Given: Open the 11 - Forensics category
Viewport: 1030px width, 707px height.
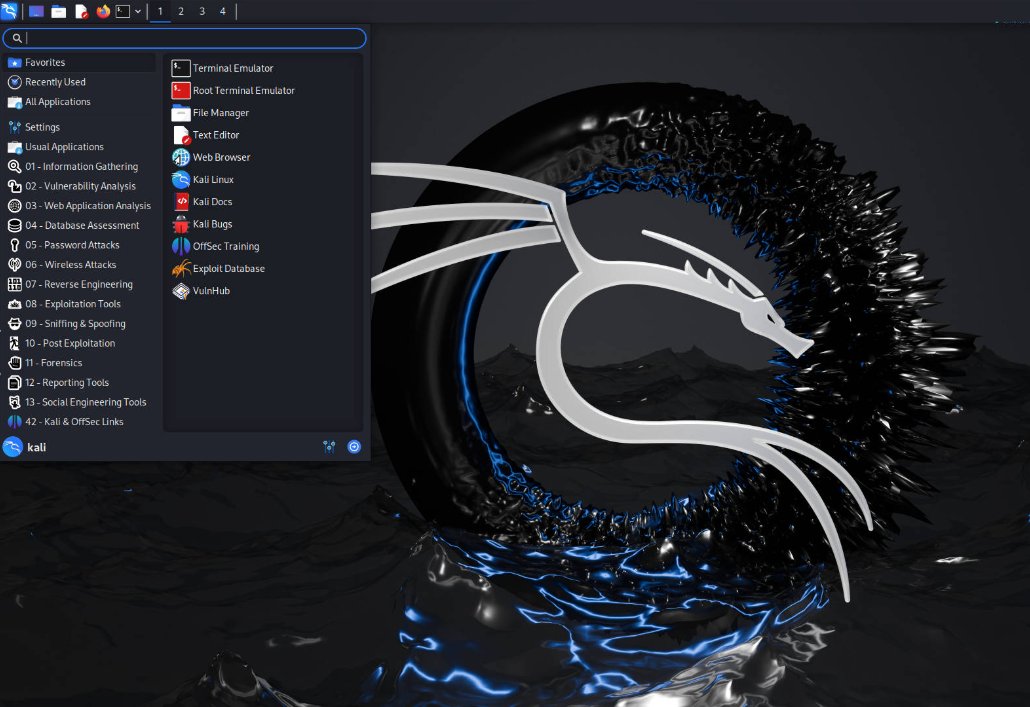Looking at the screenshot, I should click(x=54, y=363).
